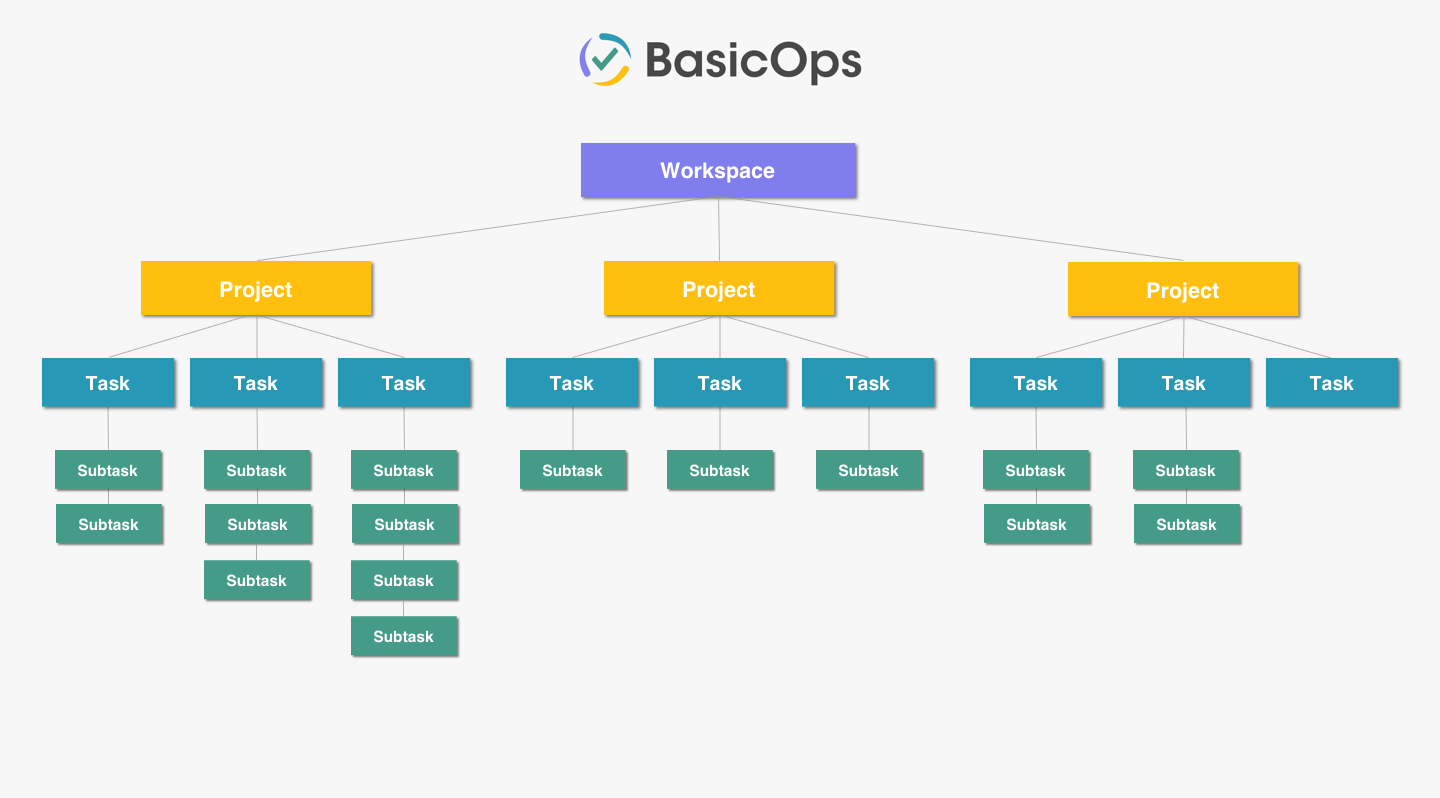Viewport: 1440px width, 798px height.
Task: Click the bottom Subtask of the four-subtask column
Action: pos(404,636)
